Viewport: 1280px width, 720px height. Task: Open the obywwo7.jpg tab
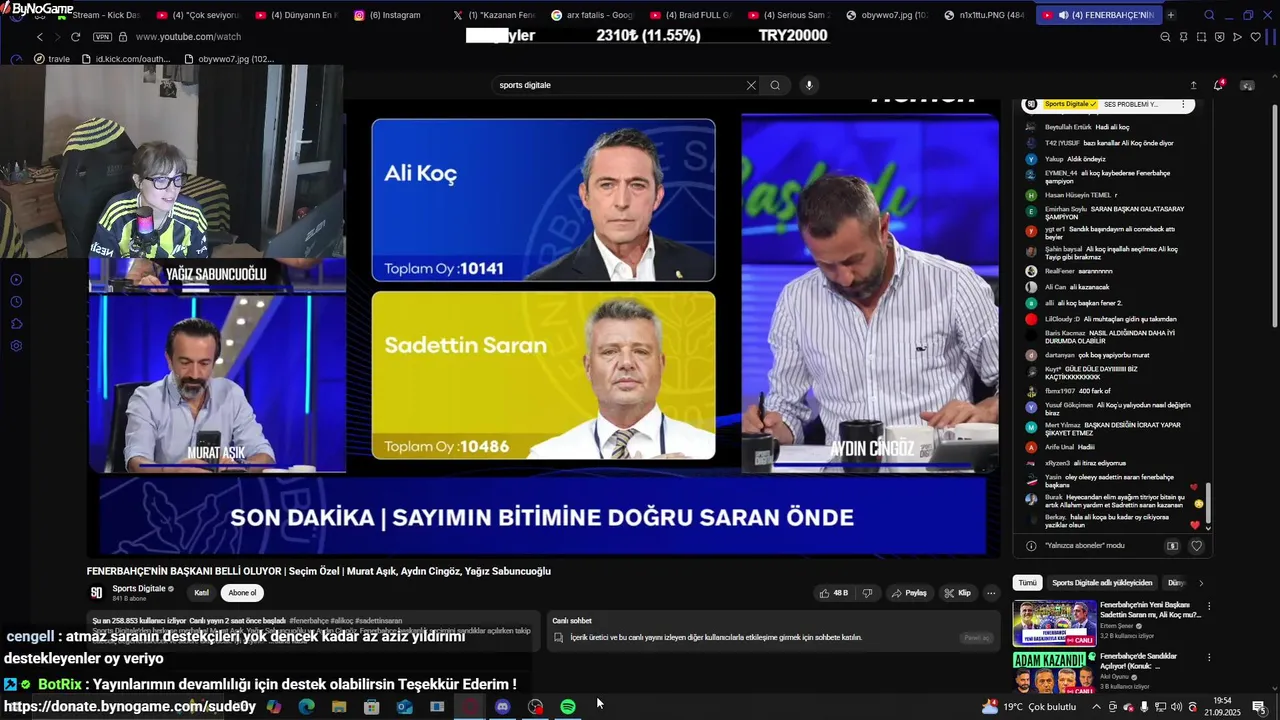[886, 15]
